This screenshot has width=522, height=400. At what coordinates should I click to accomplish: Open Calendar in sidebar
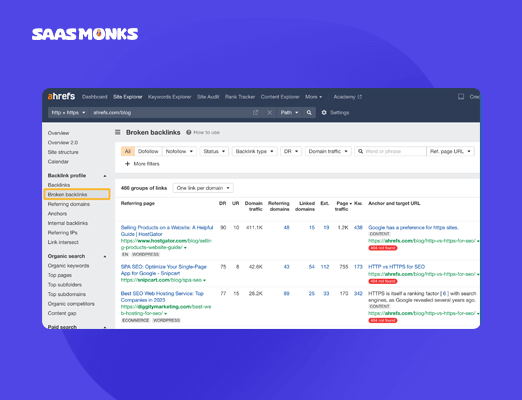click(58, 162)
